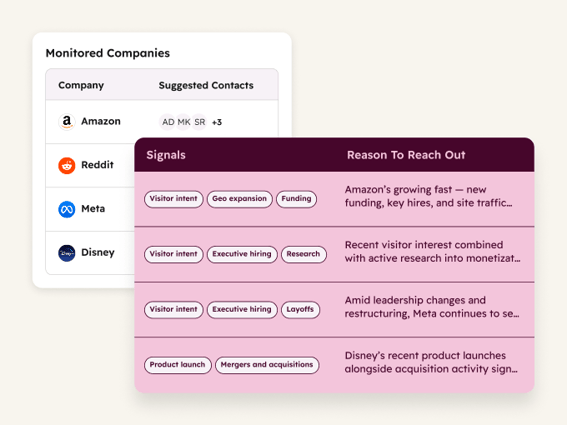This screenshot has width=567, height=425.
Task: Click the Disney logo icon
Action: (x=67, y=253)
